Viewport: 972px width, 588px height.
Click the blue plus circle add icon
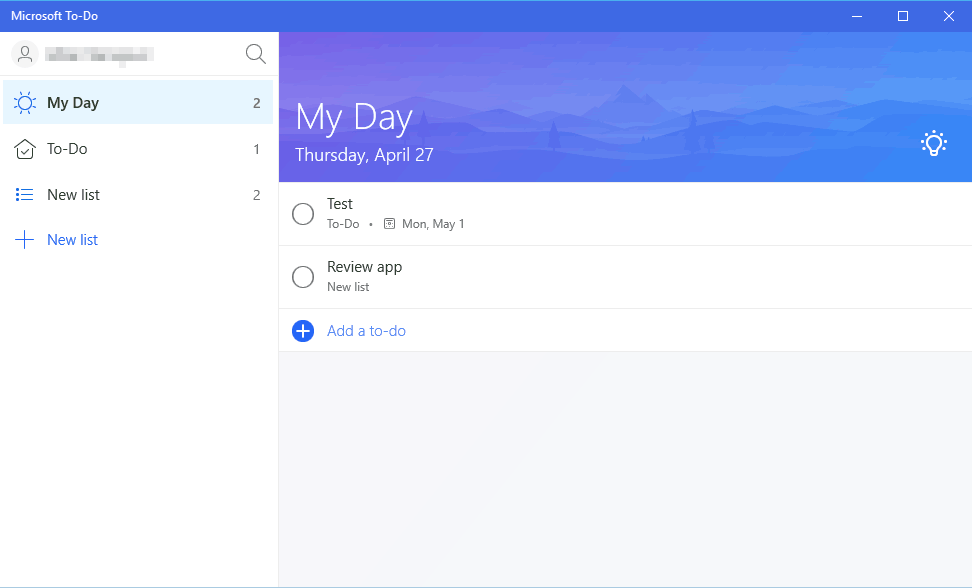click(303, 331)
